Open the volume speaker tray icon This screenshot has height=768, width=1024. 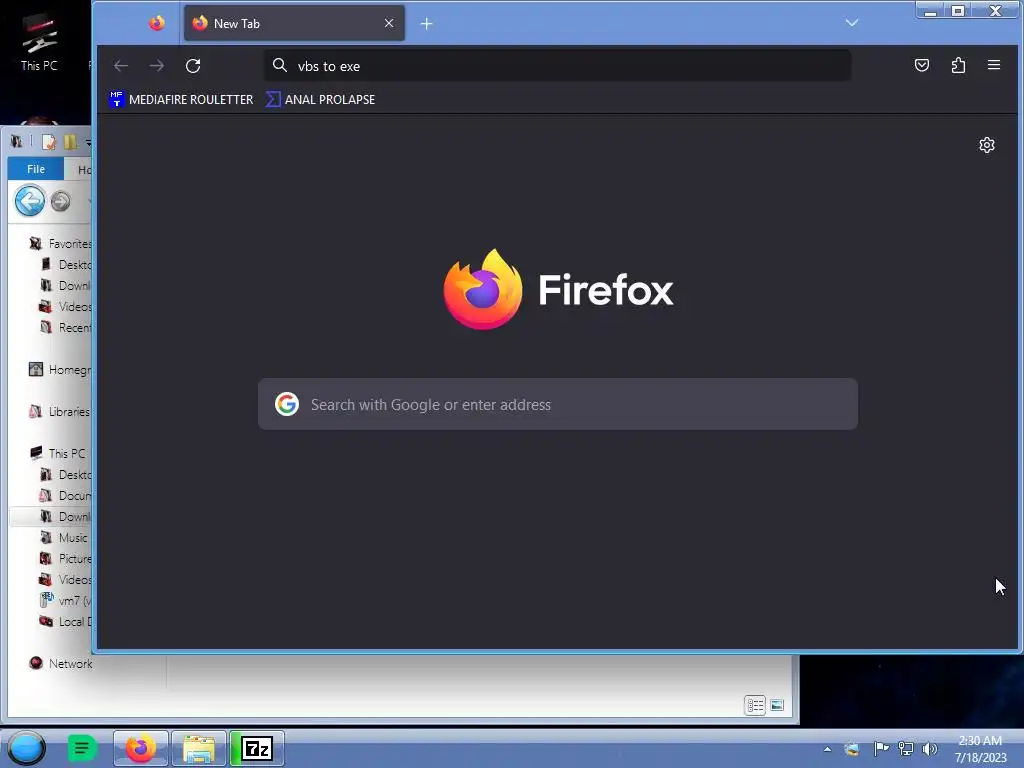(929, 748)
